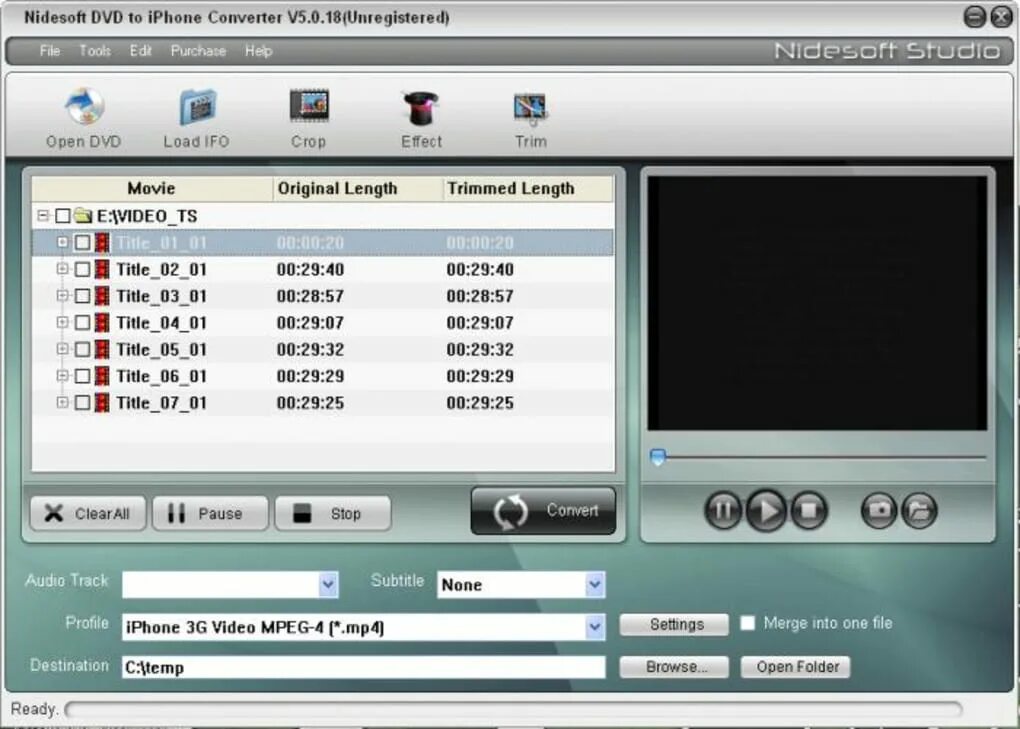Click original length 00:29:40
Viewport: 1020px width, 729px height.
pos(310,269)
